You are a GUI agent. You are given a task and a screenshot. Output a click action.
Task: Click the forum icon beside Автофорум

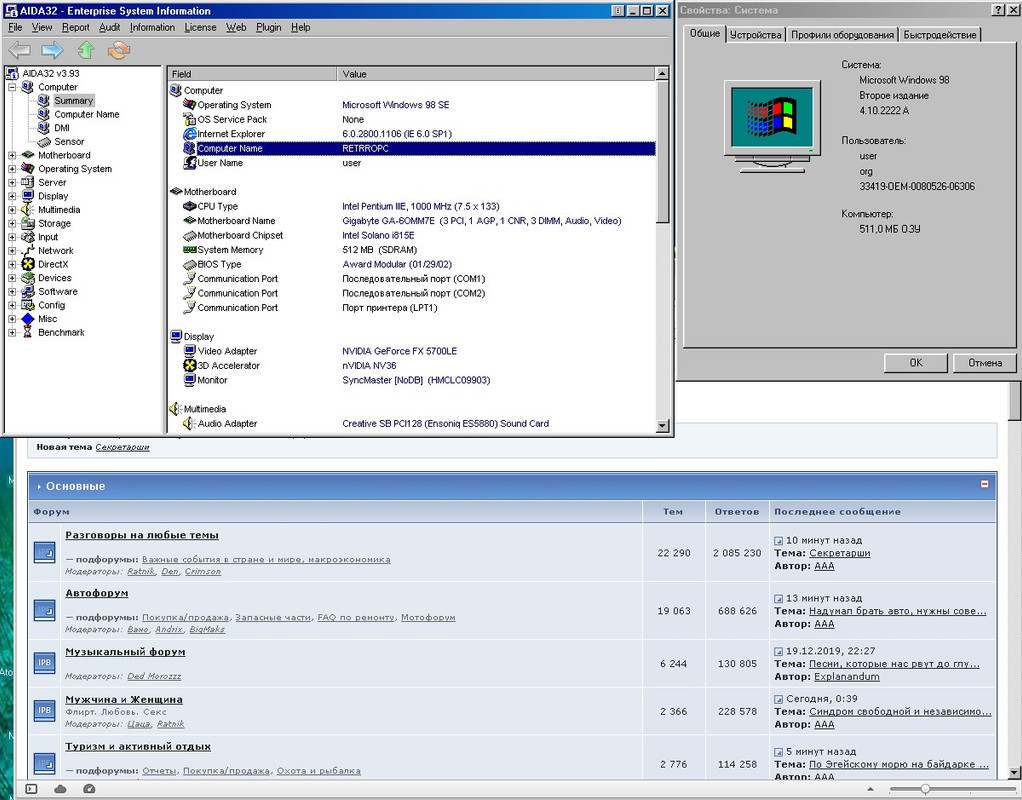click(44, 610)
